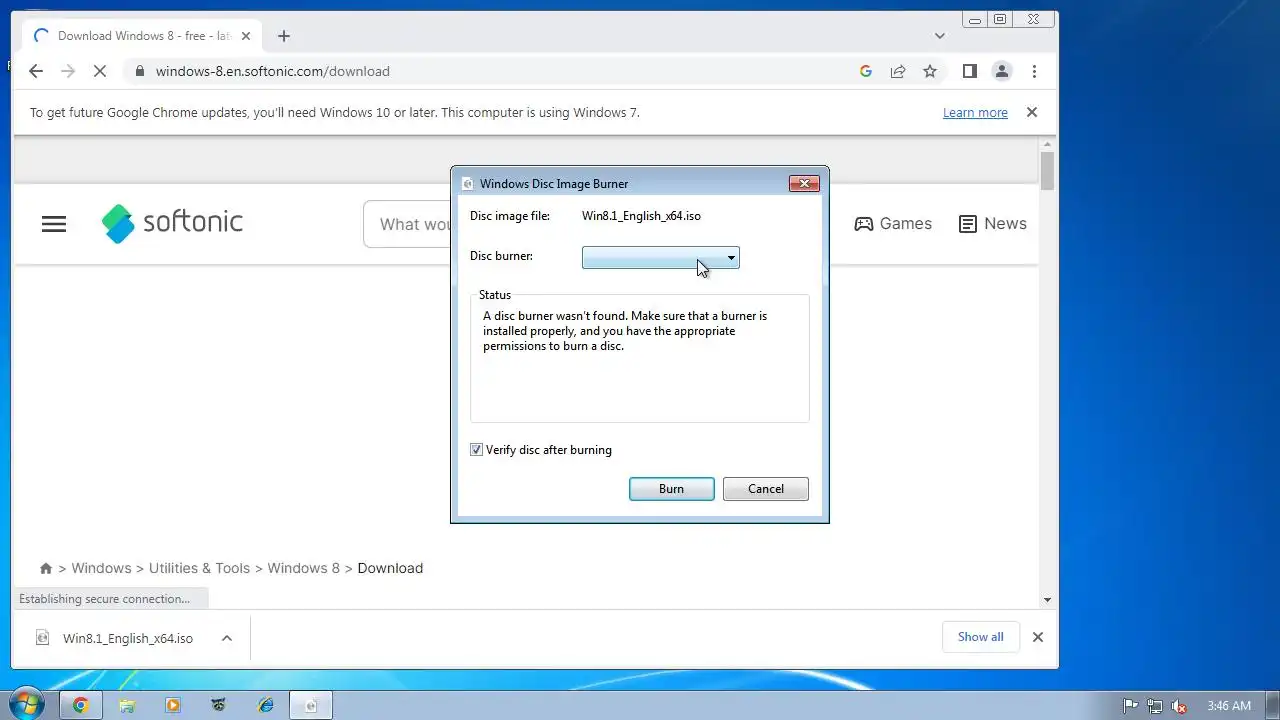Click the taskbar clock showing 3:46 AM
The width and height of the screenshot is (1280, 720).
tap(1229, 706)
